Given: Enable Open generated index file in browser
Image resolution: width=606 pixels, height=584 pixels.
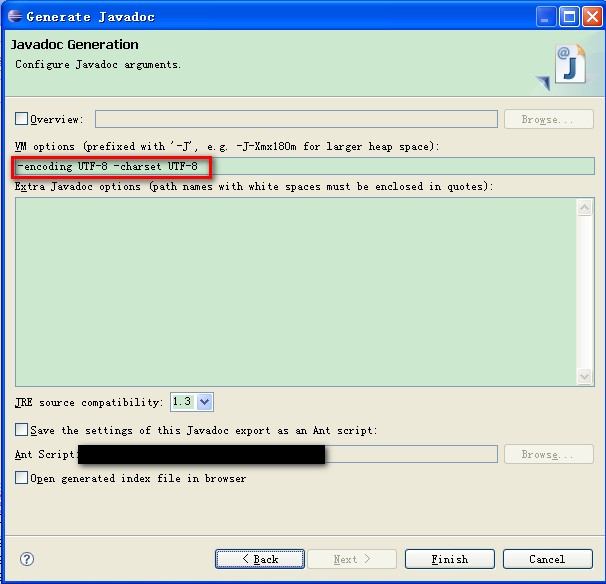Looking at the screenshot, I should [x=21, y=478].
